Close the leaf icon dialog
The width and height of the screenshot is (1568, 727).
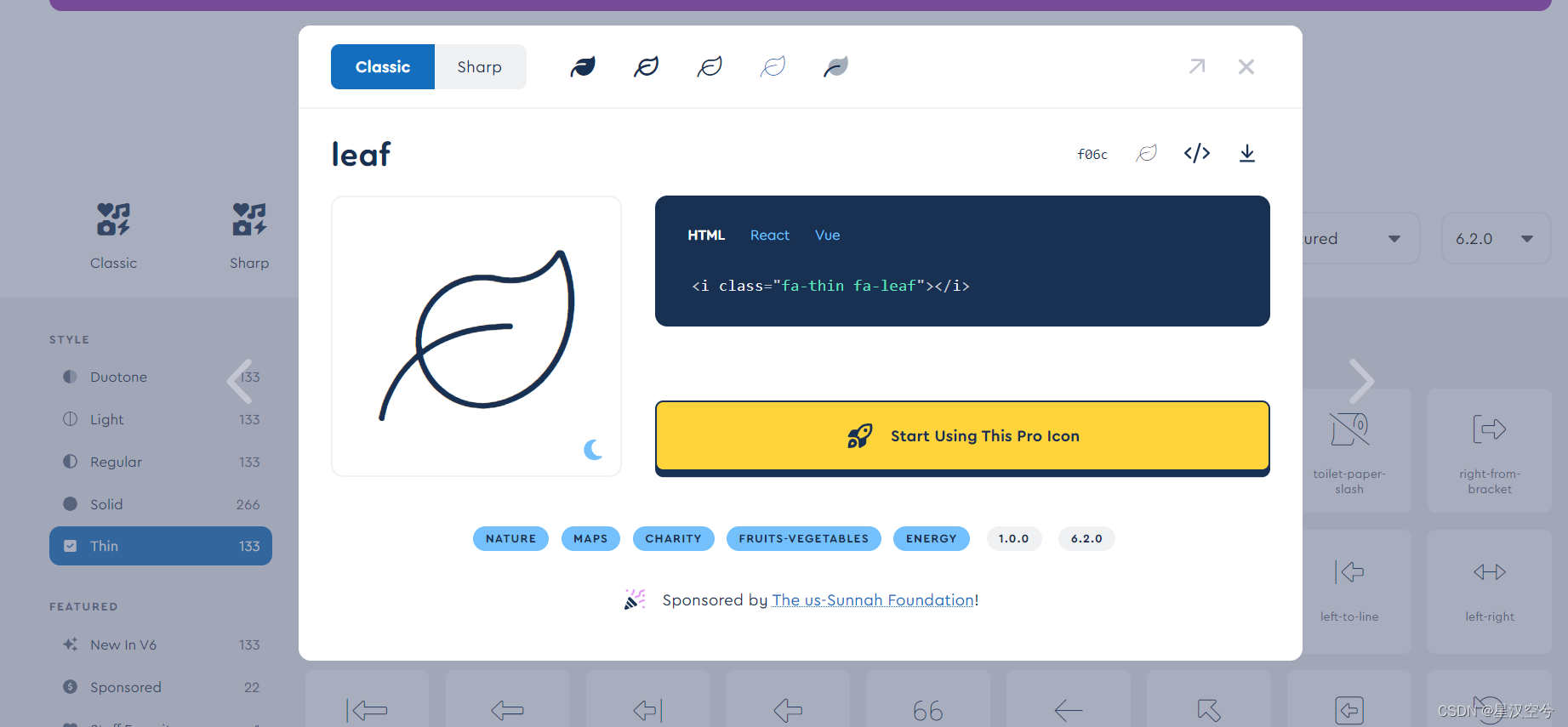(1246, 66)
